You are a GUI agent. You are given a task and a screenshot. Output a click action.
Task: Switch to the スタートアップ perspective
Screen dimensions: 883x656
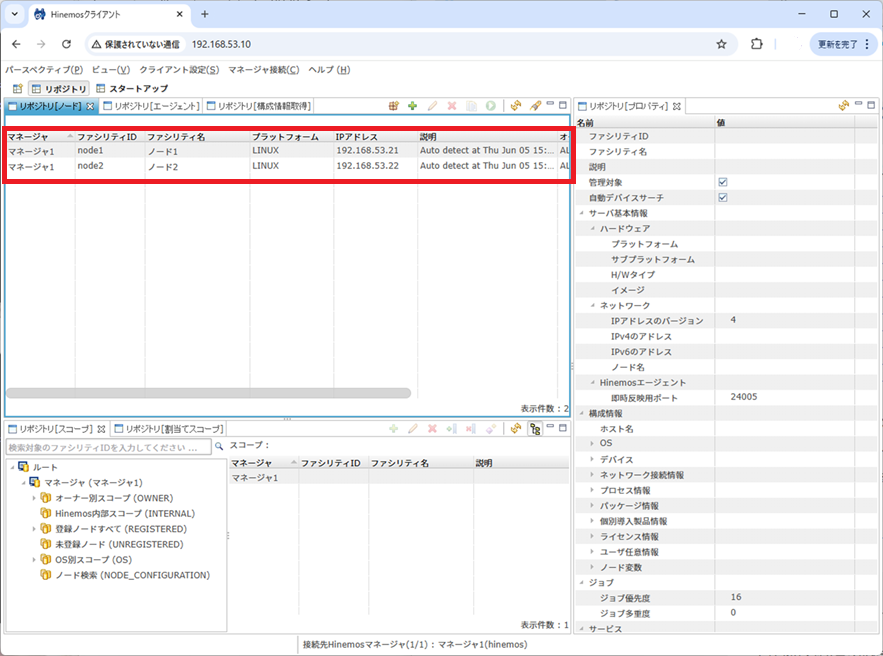click(132, 88)
